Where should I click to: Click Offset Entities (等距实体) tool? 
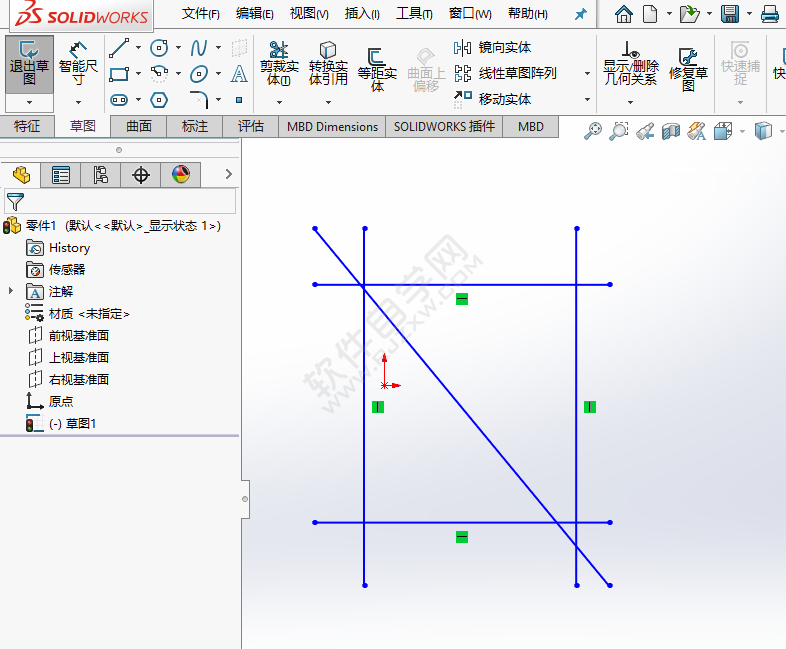pos(377,70)
